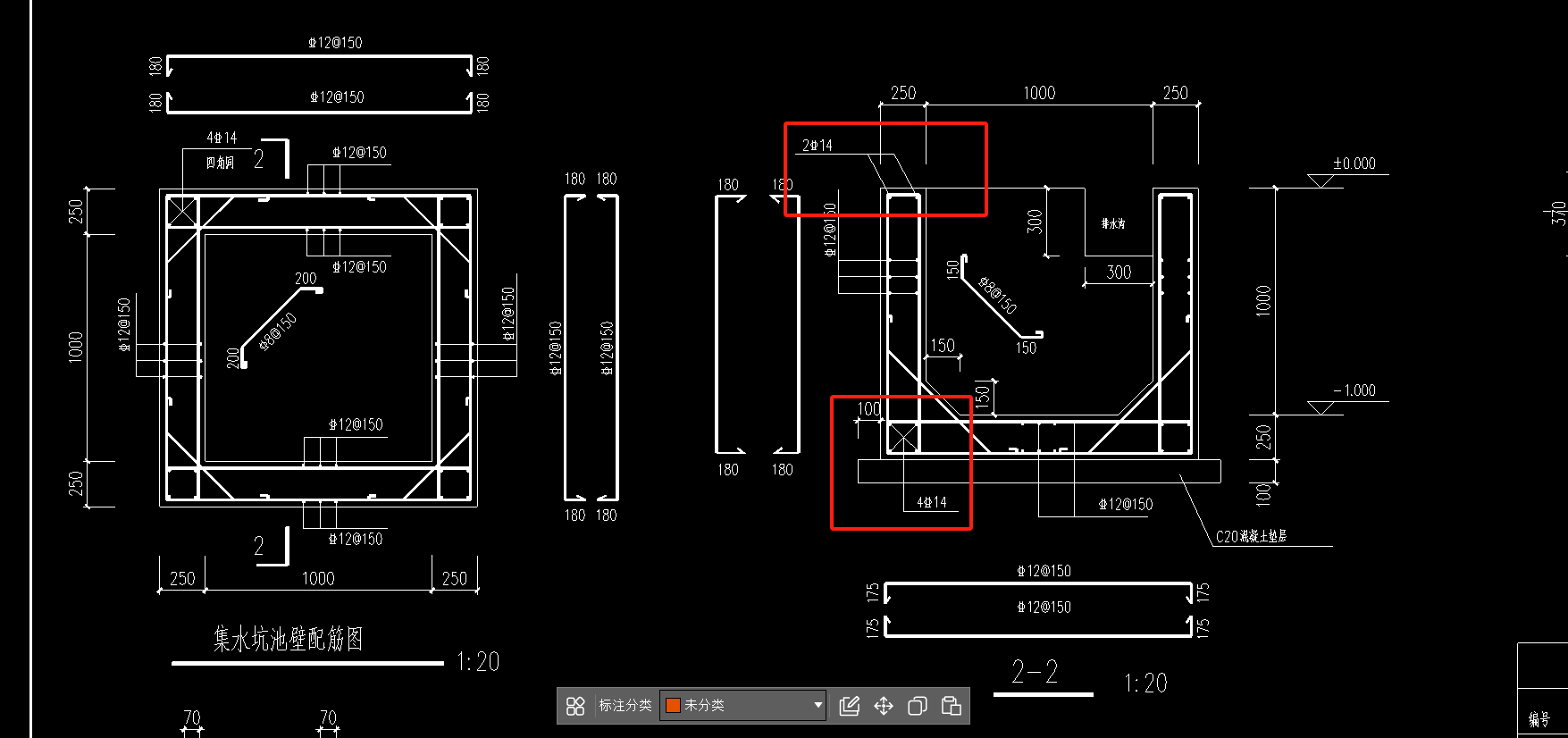Click the edit annotation pencil icon
Image resolution: width=1568 pixels, height=738 pixels.
point(850,706)
